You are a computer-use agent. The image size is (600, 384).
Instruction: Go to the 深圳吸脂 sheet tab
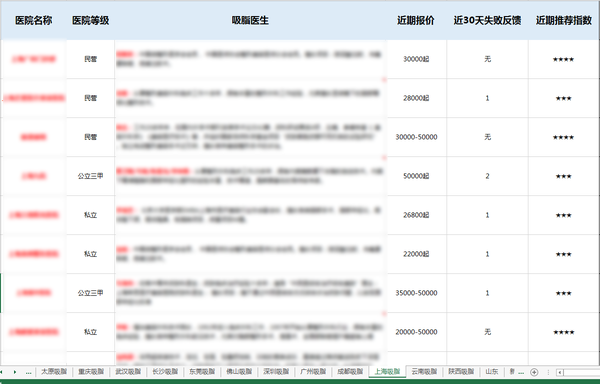pos(276,371)
